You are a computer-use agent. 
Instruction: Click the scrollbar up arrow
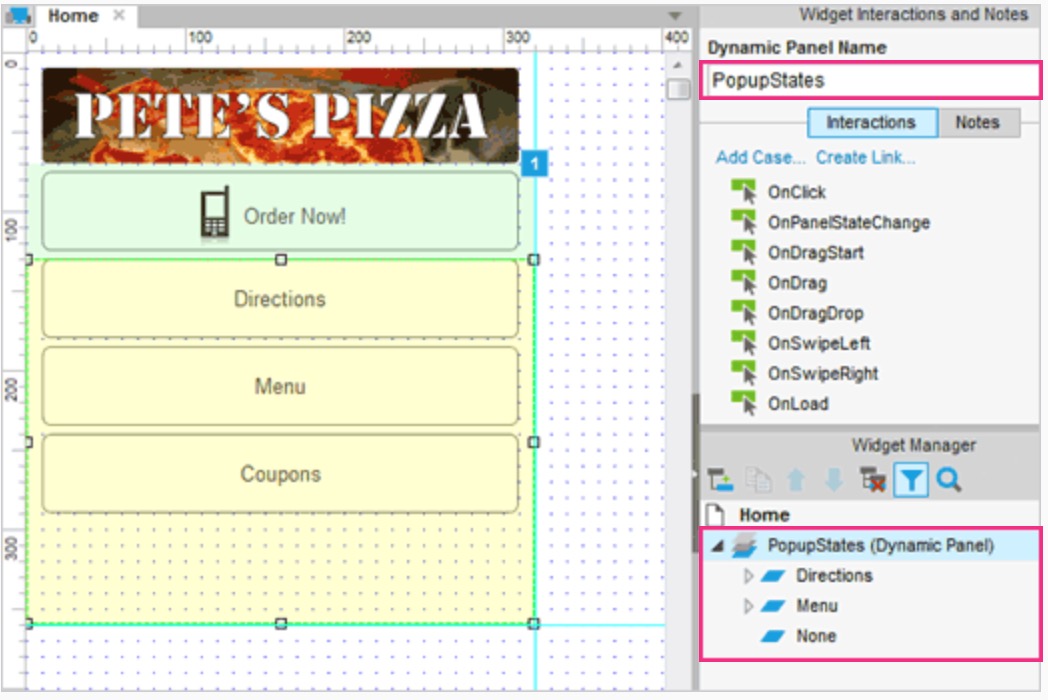(x=678, y=65)
